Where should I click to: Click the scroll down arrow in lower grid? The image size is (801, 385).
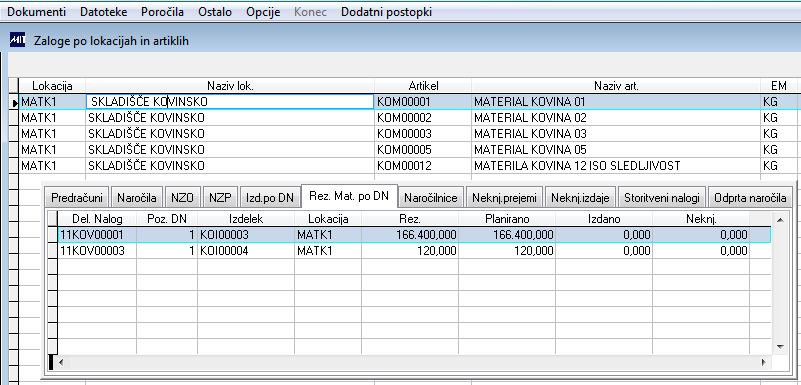click(x=780, y=346)
